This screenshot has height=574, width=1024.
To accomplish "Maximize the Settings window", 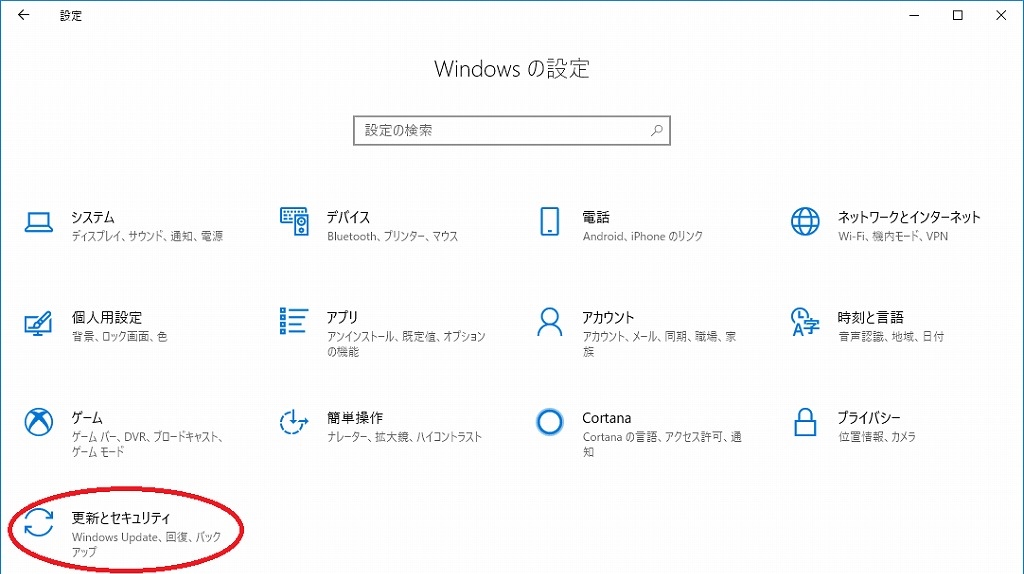I will click(x=957, y=15).
